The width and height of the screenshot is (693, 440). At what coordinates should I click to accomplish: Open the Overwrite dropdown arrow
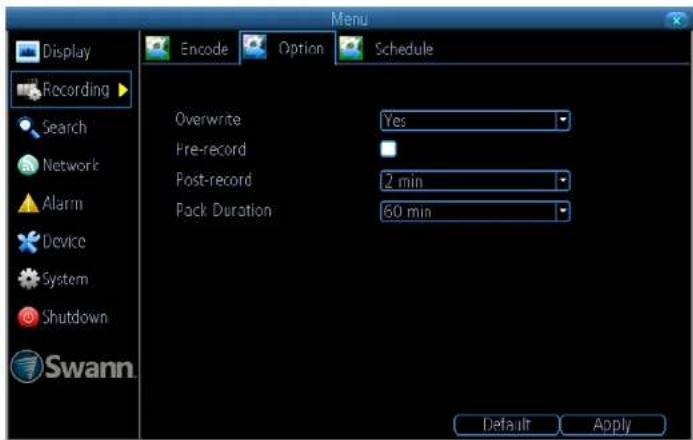pyautogui.click(x=563, y=120)
